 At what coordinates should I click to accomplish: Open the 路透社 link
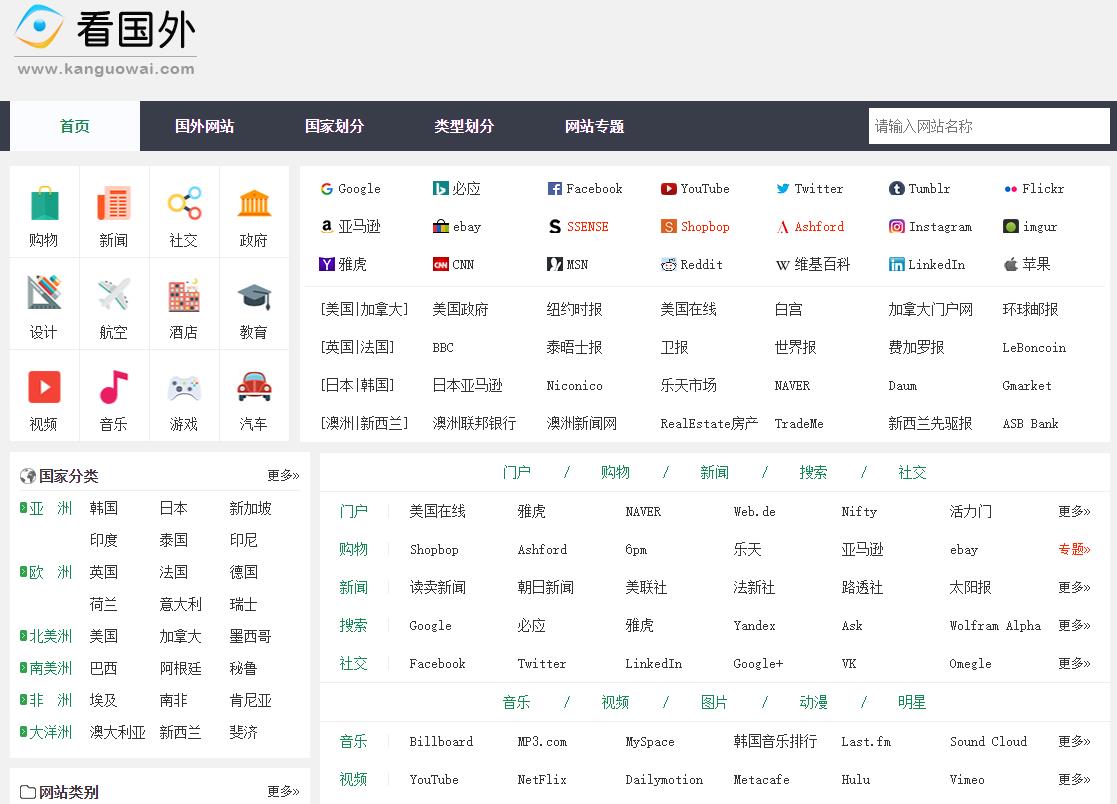click(862, 588)
